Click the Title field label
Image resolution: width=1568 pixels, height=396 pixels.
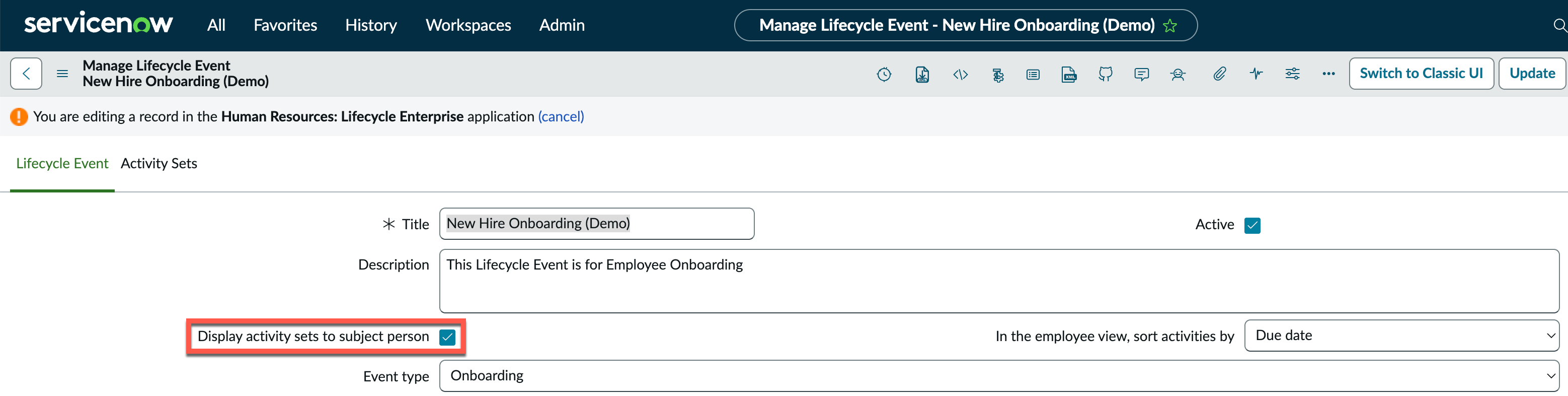pos(415,224)
